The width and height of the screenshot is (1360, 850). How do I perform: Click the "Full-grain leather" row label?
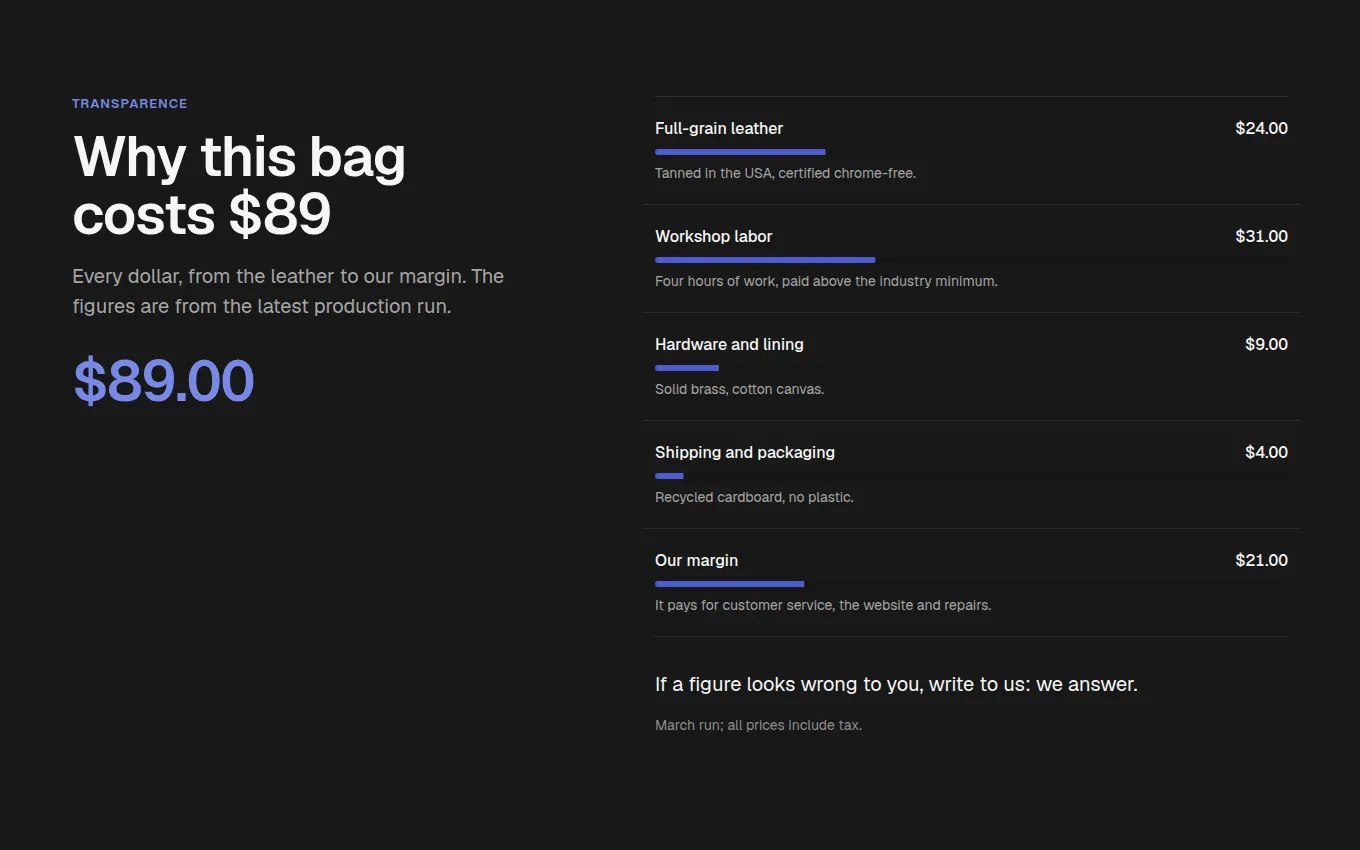719,128
